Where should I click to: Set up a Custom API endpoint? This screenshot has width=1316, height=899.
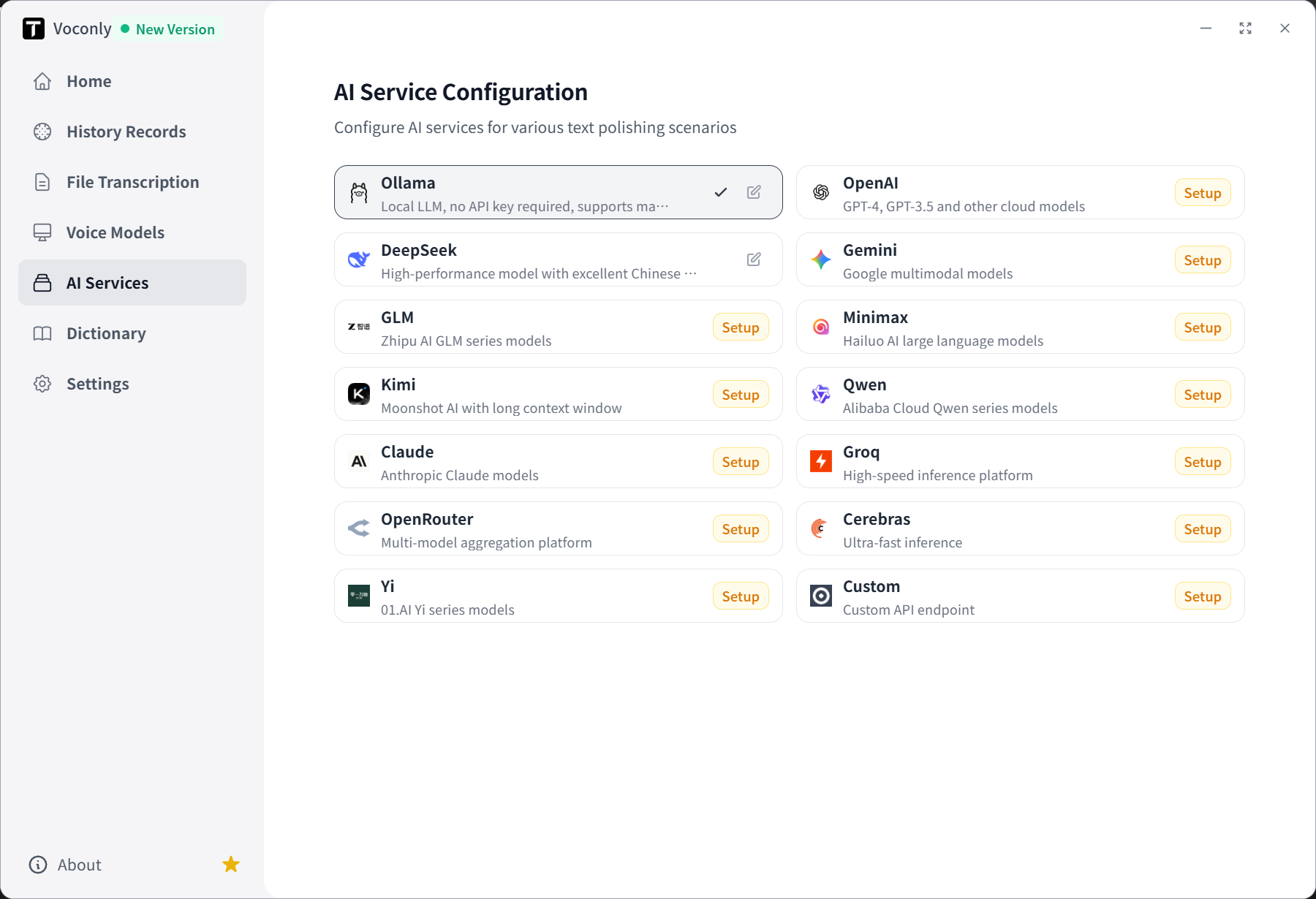(x=1203, y=596)
